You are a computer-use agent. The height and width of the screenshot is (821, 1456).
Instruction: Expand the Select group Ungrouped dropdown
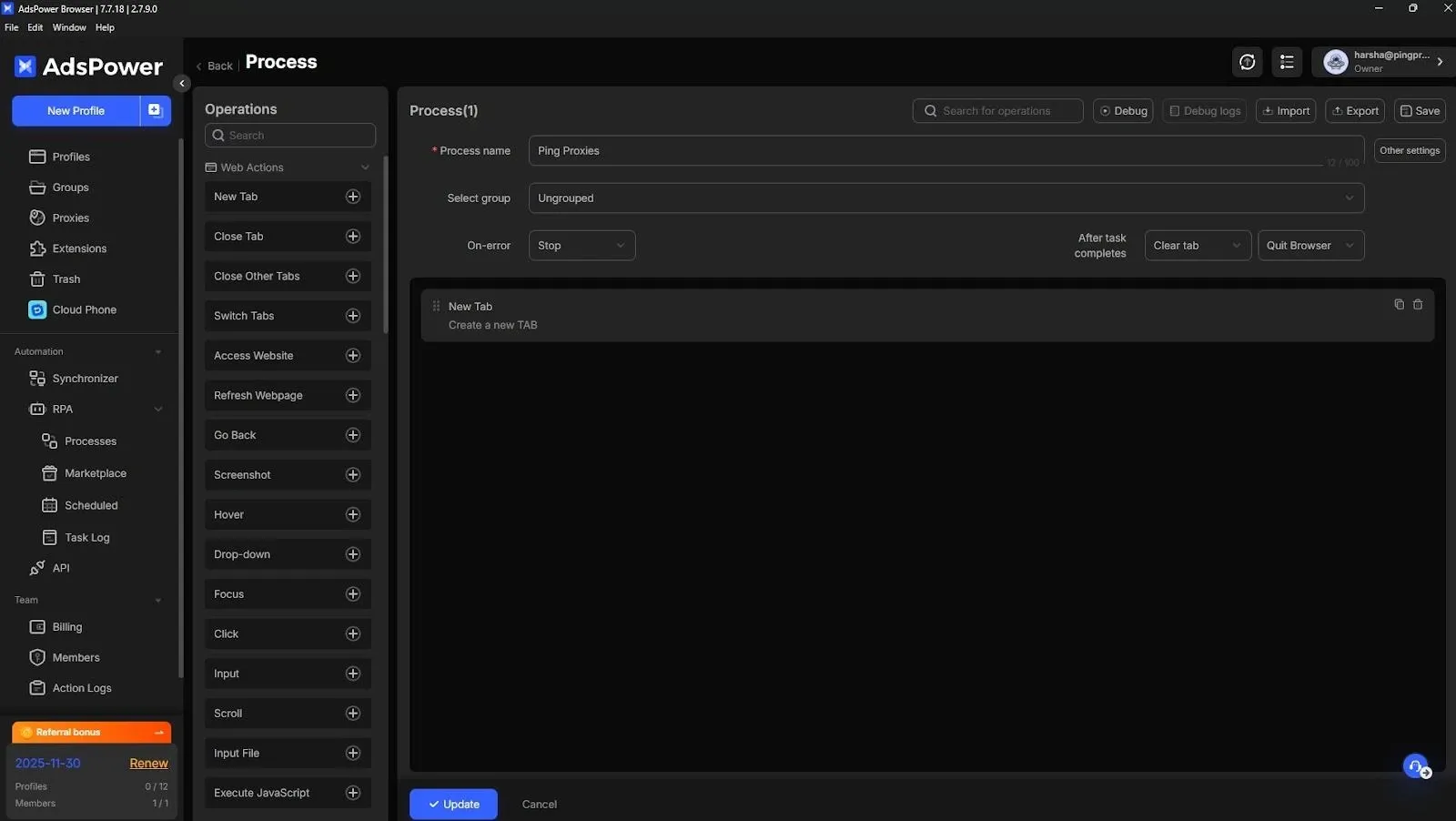[945, 198]
